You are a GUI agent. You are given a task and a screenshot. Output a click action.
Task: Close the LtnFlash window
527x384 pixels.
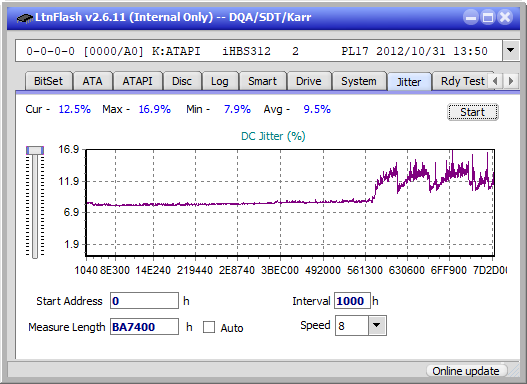505,17
